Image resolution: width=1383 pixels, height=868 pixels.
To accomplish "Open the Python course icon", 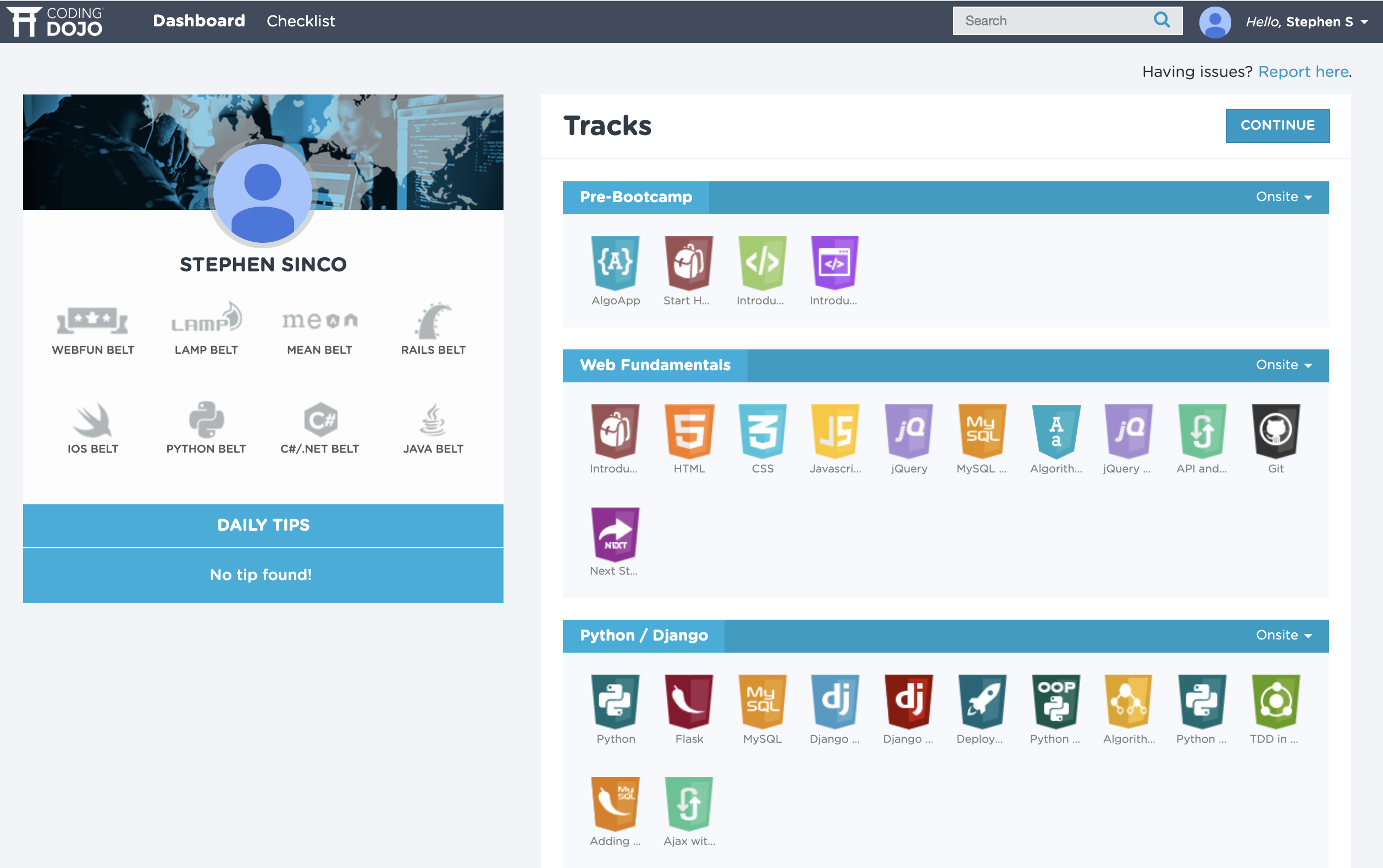I will click(x=615, y=702).
